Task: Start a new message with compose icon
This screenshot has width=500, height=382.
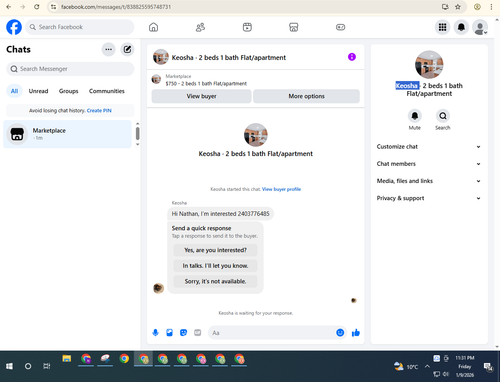Action: pyautogui.click(x=127, y=49)
